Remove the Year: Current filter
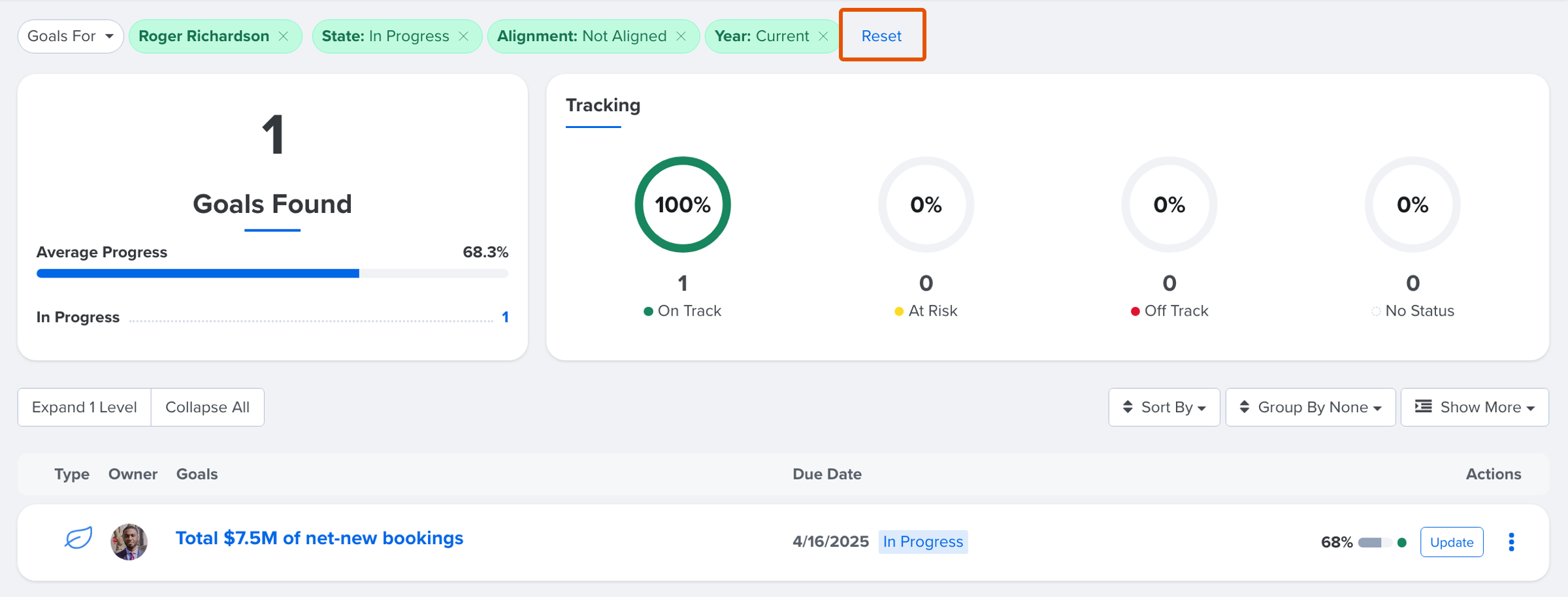This screenshot has height=597, width=1568. (x=823, y=37)
